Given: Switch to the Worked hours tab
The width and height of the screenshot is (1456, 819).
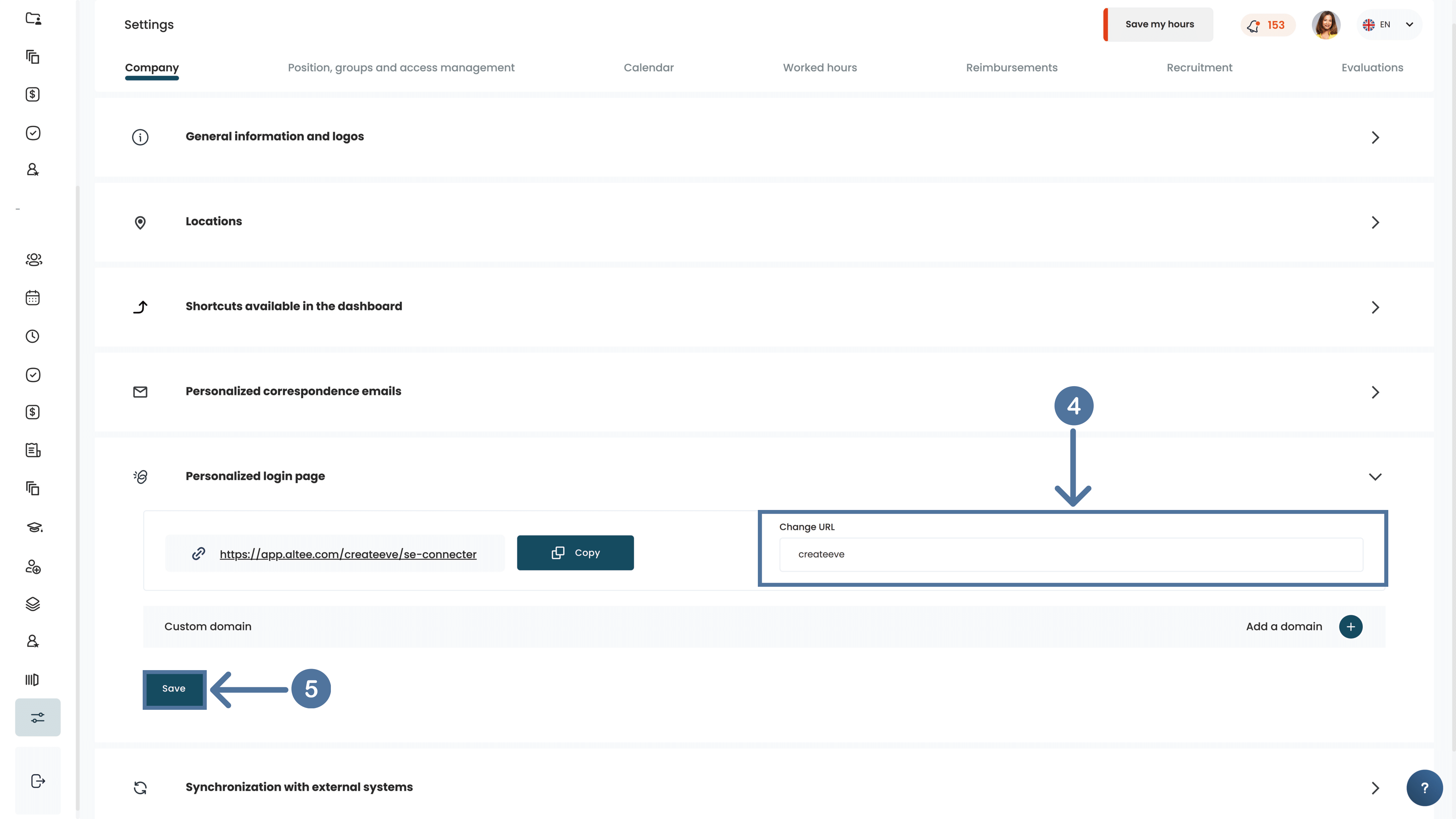Looking at the screenshot, I should pos(820,68).
